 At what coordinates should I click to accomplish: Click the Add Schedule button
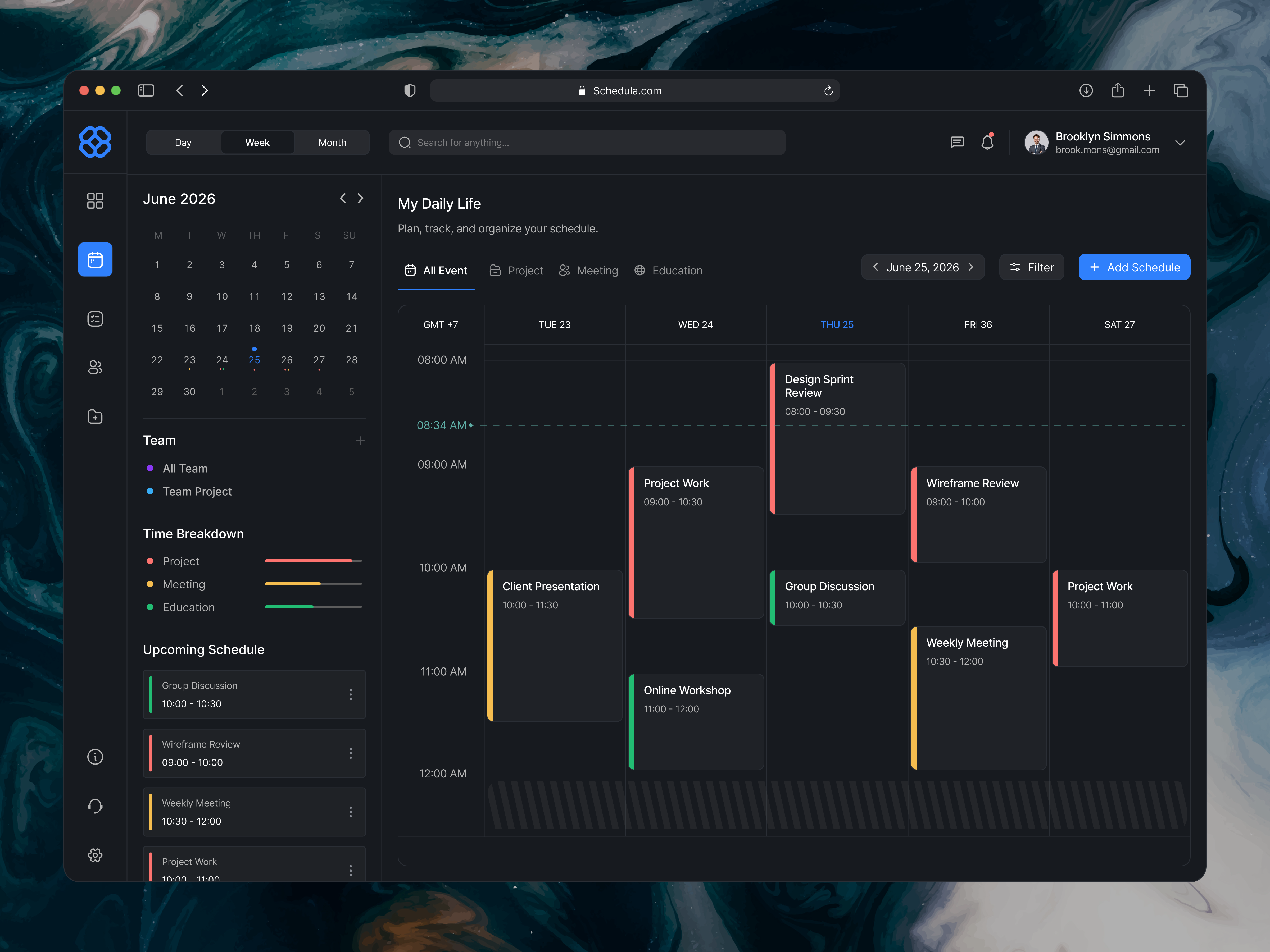pyautogui.click(x=1134, y=267)
